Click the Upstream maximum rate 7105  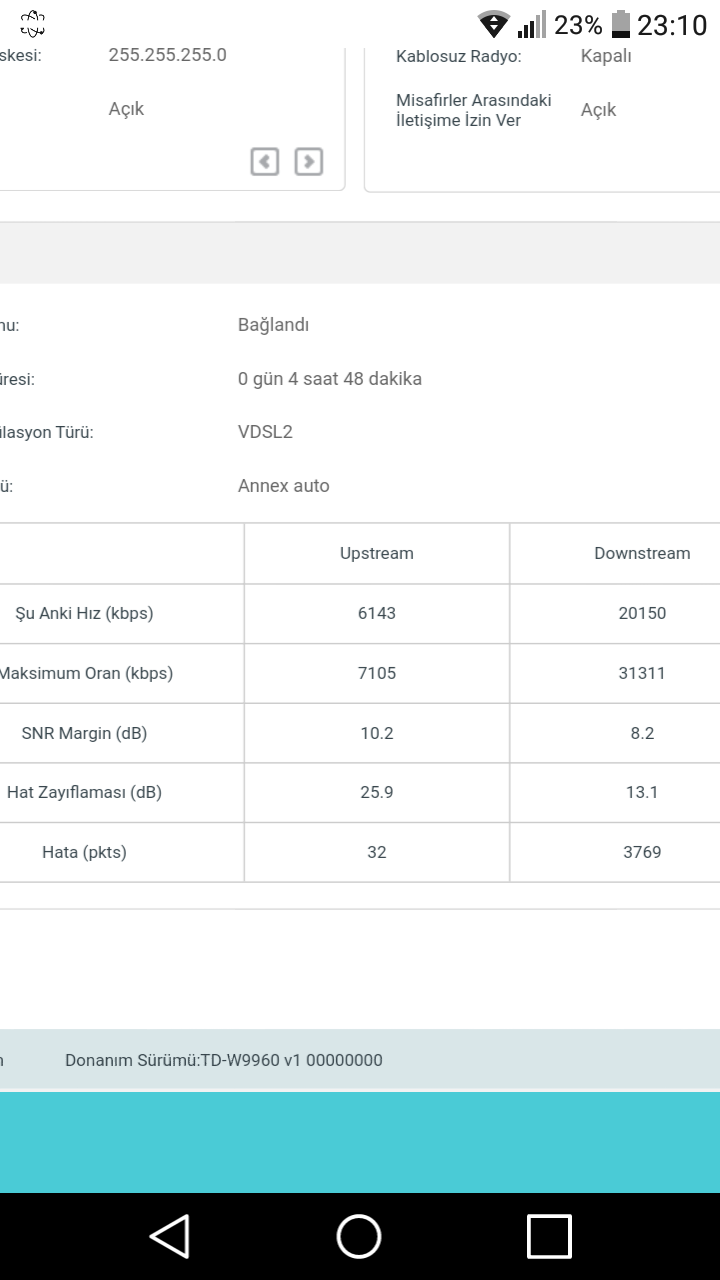click(x=377, y=673)
